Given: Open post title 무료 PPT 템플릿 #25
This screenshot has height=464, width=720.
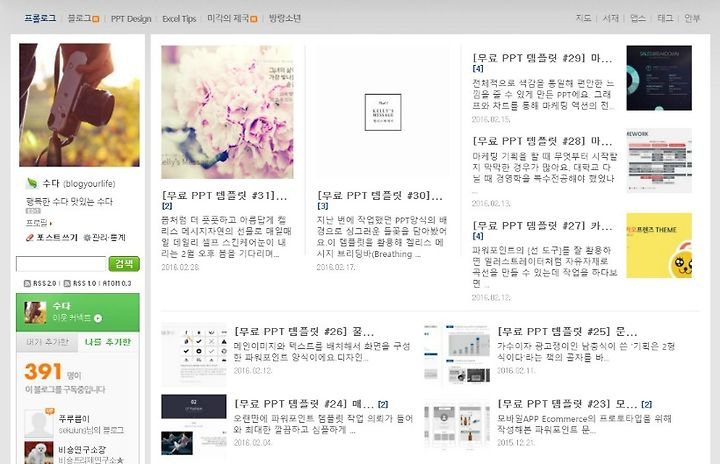Looking at the screenshot, I should tap(567, 332).
